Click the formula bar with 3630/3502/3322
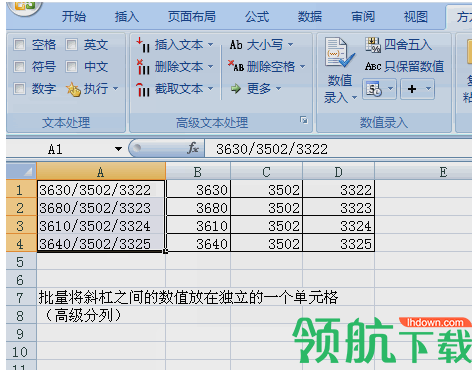Image resolution: width=472 pixels, height=370 pixels. [x=338, y=149]
